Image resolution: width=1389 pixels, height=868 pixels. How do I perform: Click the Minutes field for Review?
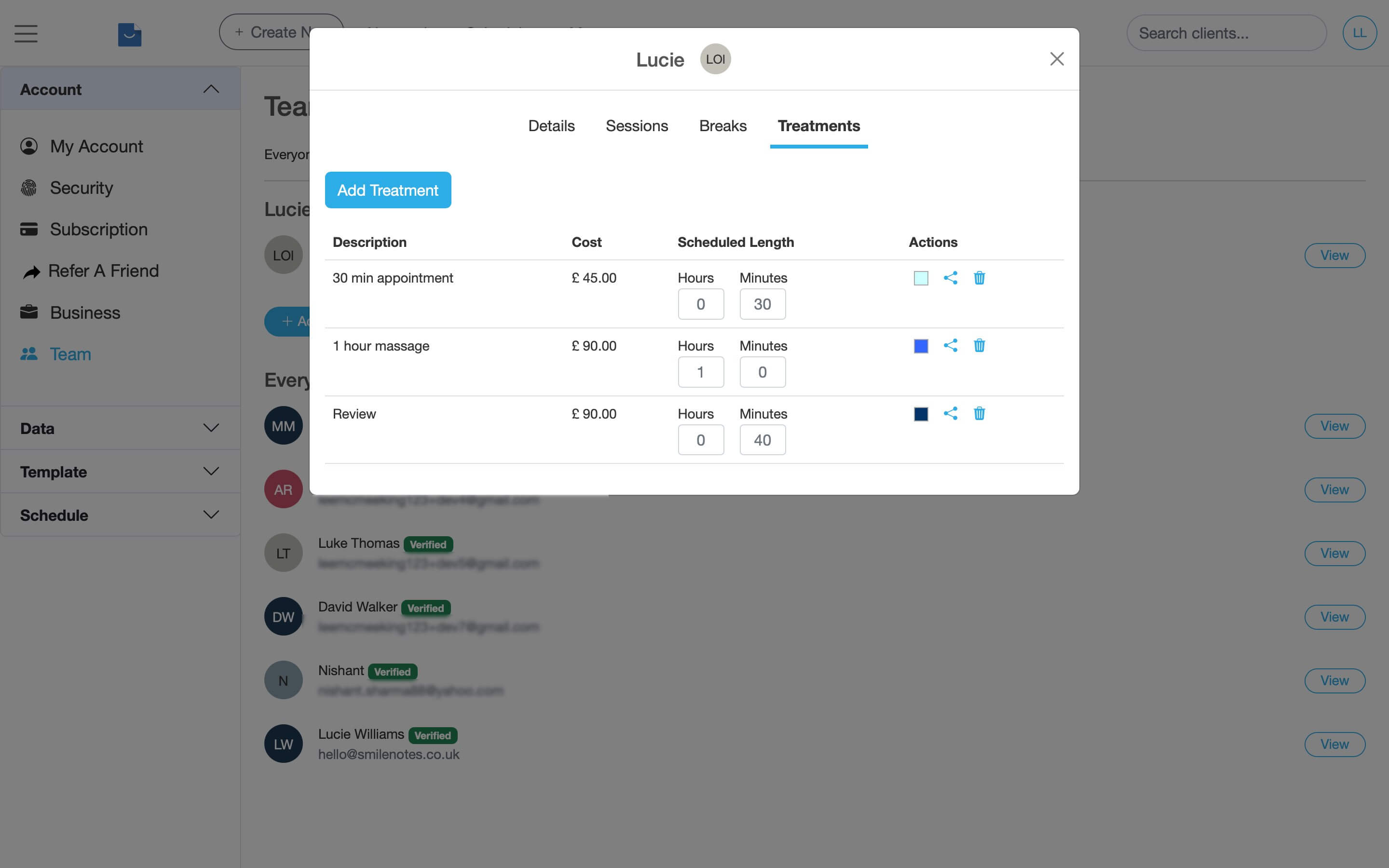coord(762,439)
